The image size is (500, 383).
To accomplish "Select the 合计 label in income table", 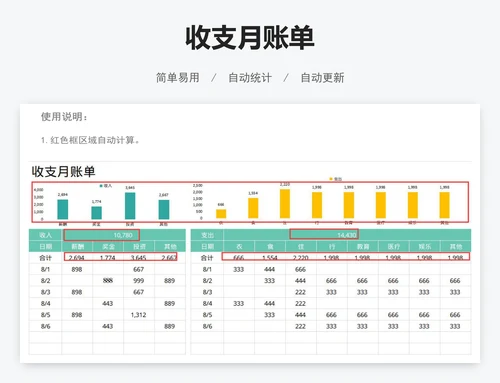I will tap(45, 258).
